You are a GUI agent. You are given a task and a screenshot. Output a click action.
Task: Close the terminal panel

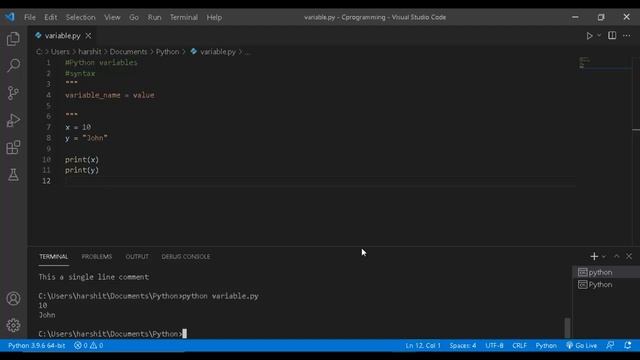(x=629, y=256)
